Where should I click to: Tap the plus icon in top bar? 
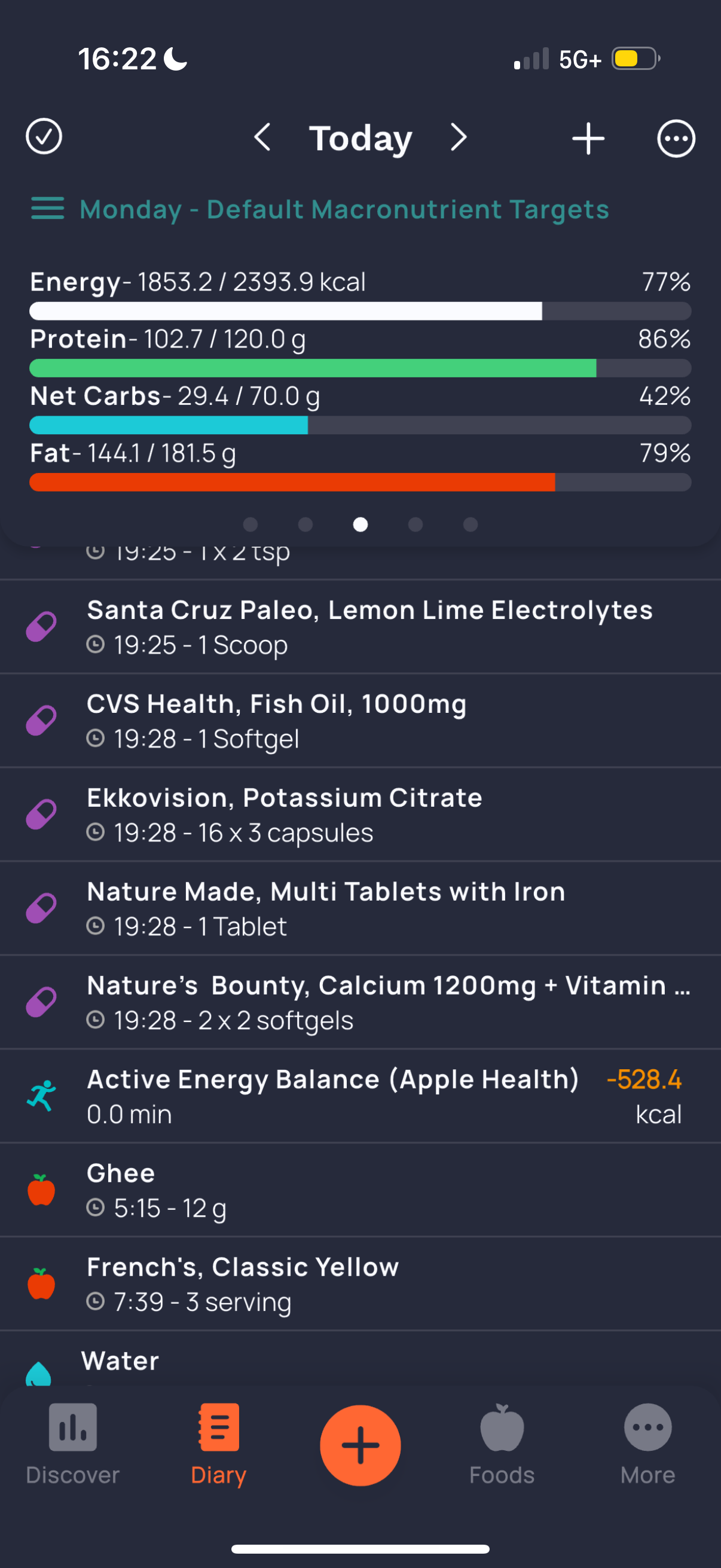tap(588, 138)
